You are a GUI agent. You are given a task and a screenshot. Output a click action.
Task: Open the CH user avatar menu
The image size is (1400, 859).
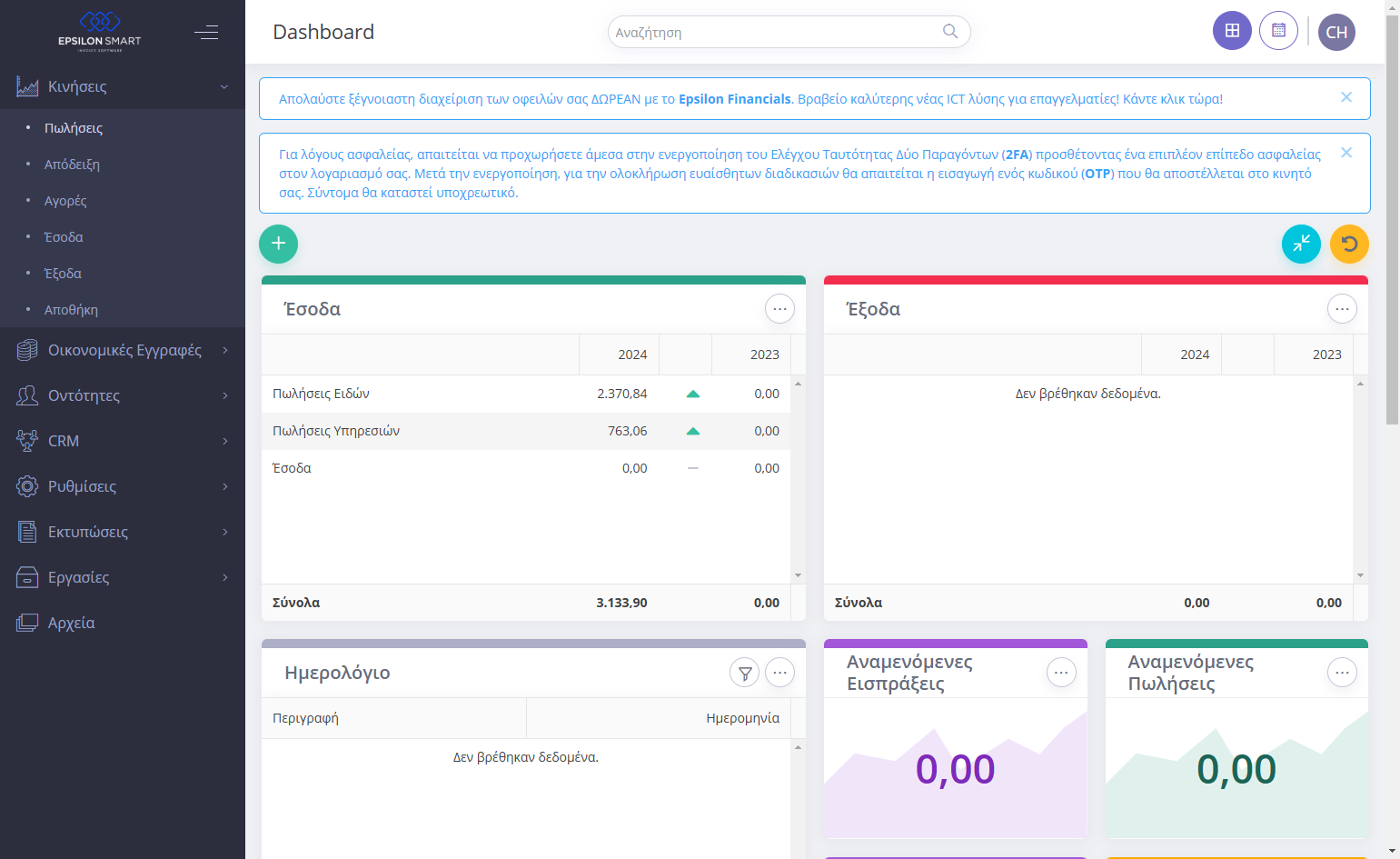click(x=1336, y=33)
